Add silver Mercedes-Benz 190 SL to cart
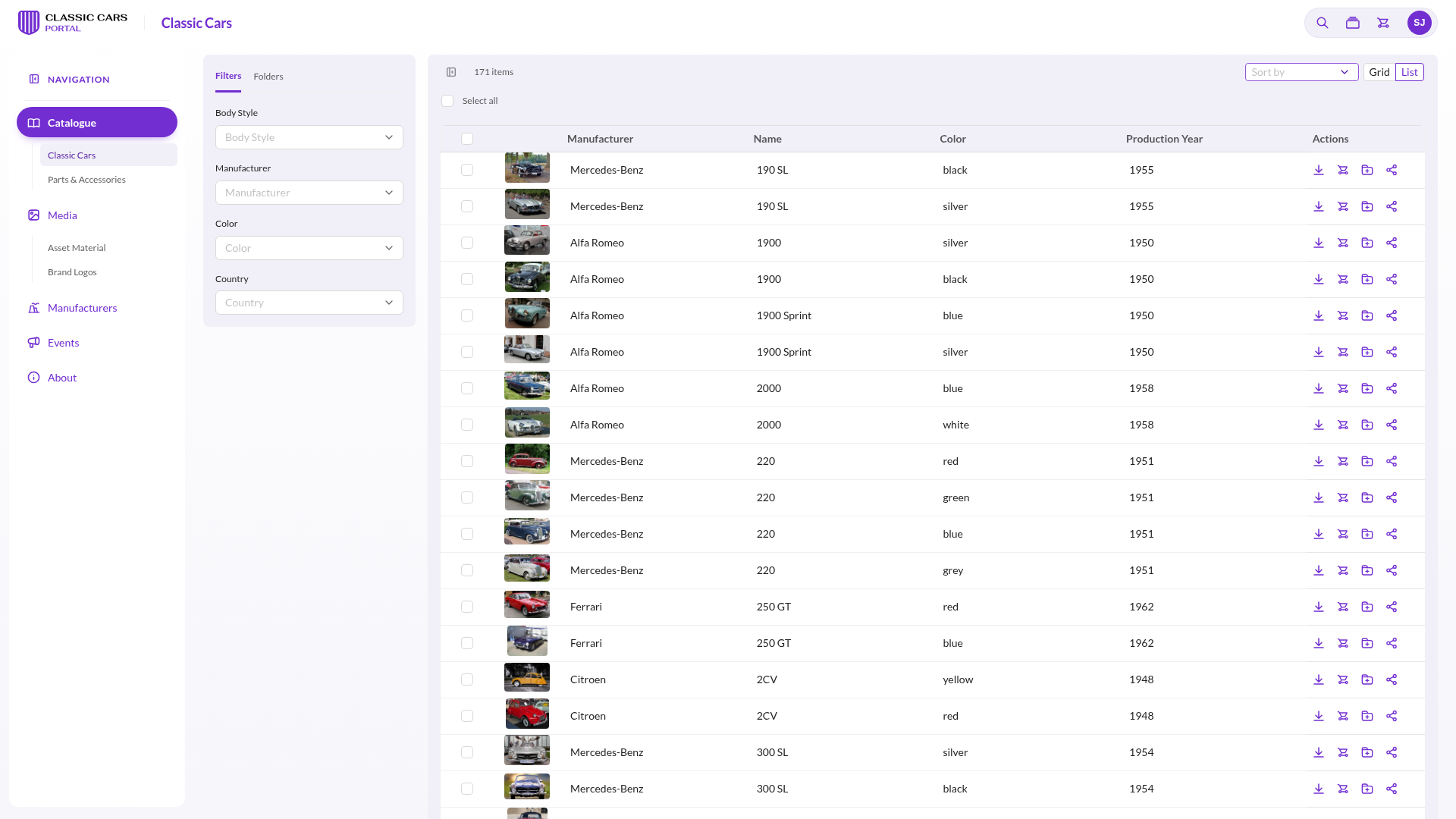The image size is (1456, 819). pos(1343,206)
